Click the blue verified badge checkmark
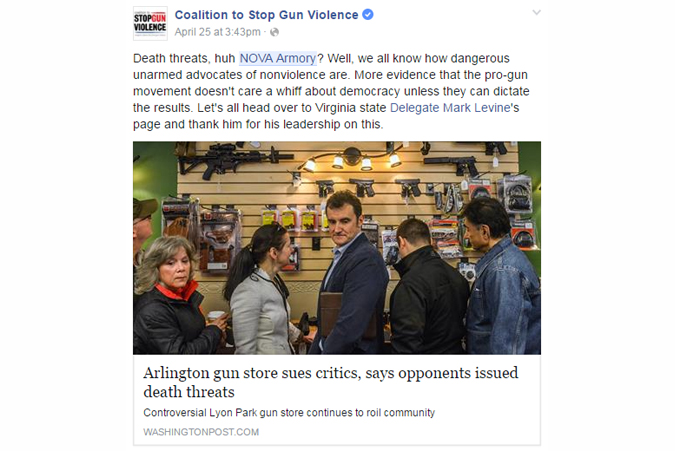Screen dimensions: 675x451 click(x=368, y=15)
